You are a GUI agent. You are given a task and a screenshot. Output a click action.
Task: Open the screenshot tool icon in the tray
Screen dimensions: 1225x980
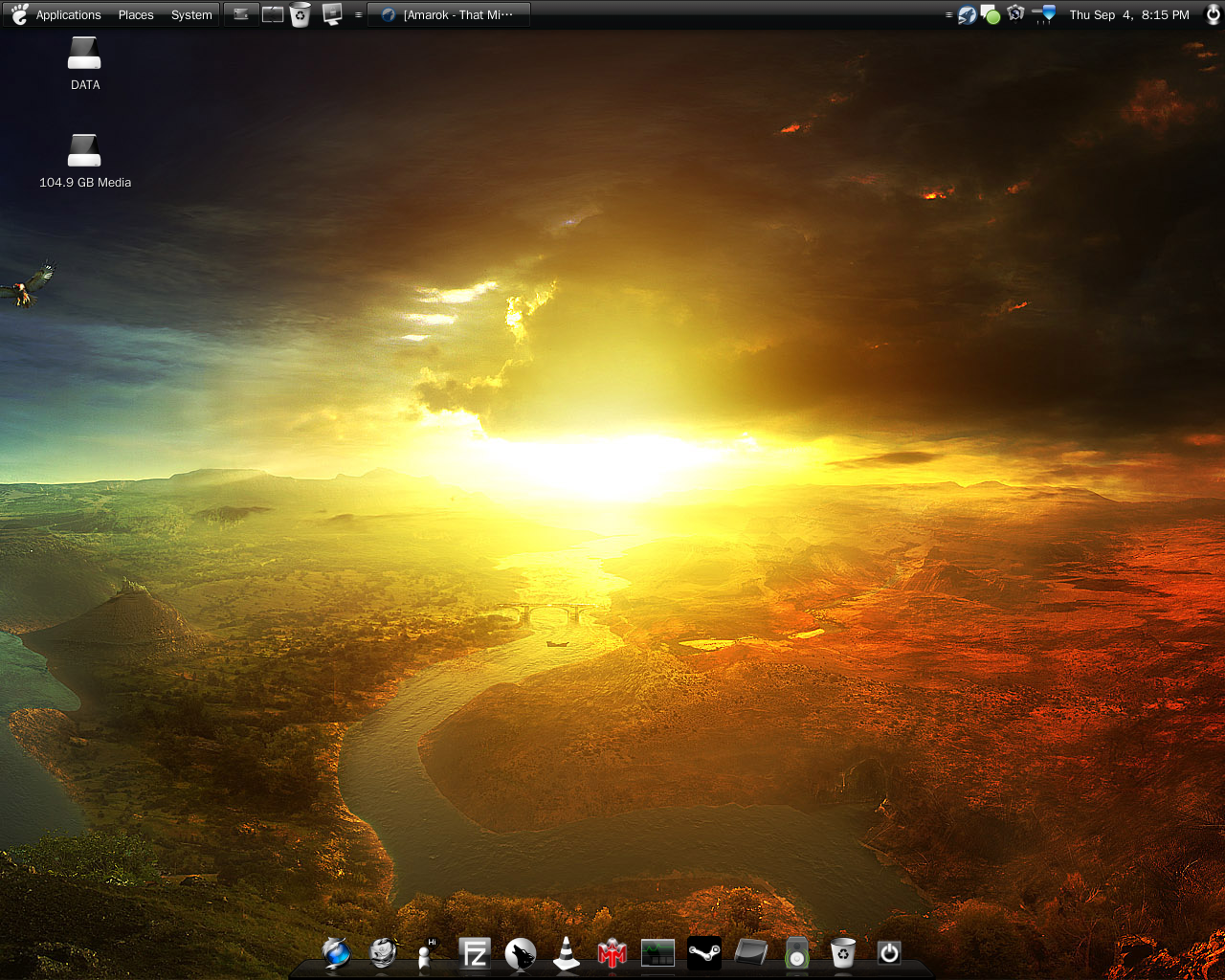point(1015,14)
